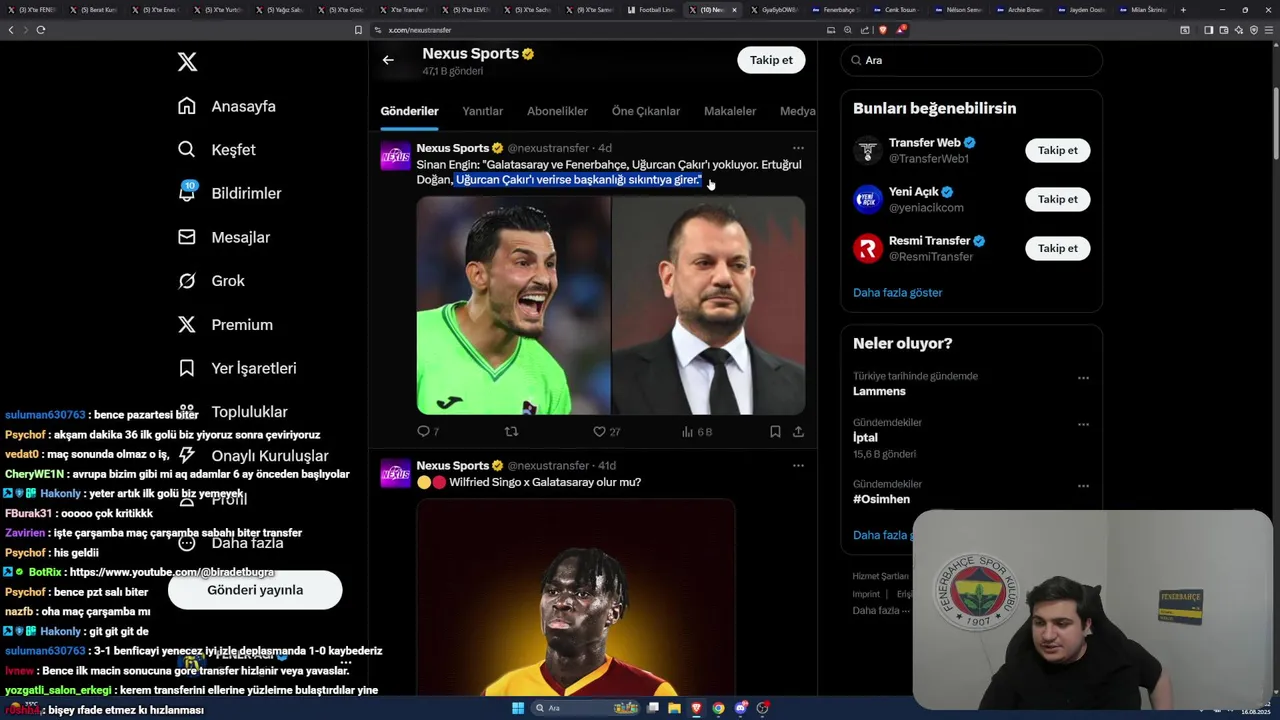Open options for the #Osimhen trend
The width and height of the screenshot is (1280, 720).
tap(1083, 486)
